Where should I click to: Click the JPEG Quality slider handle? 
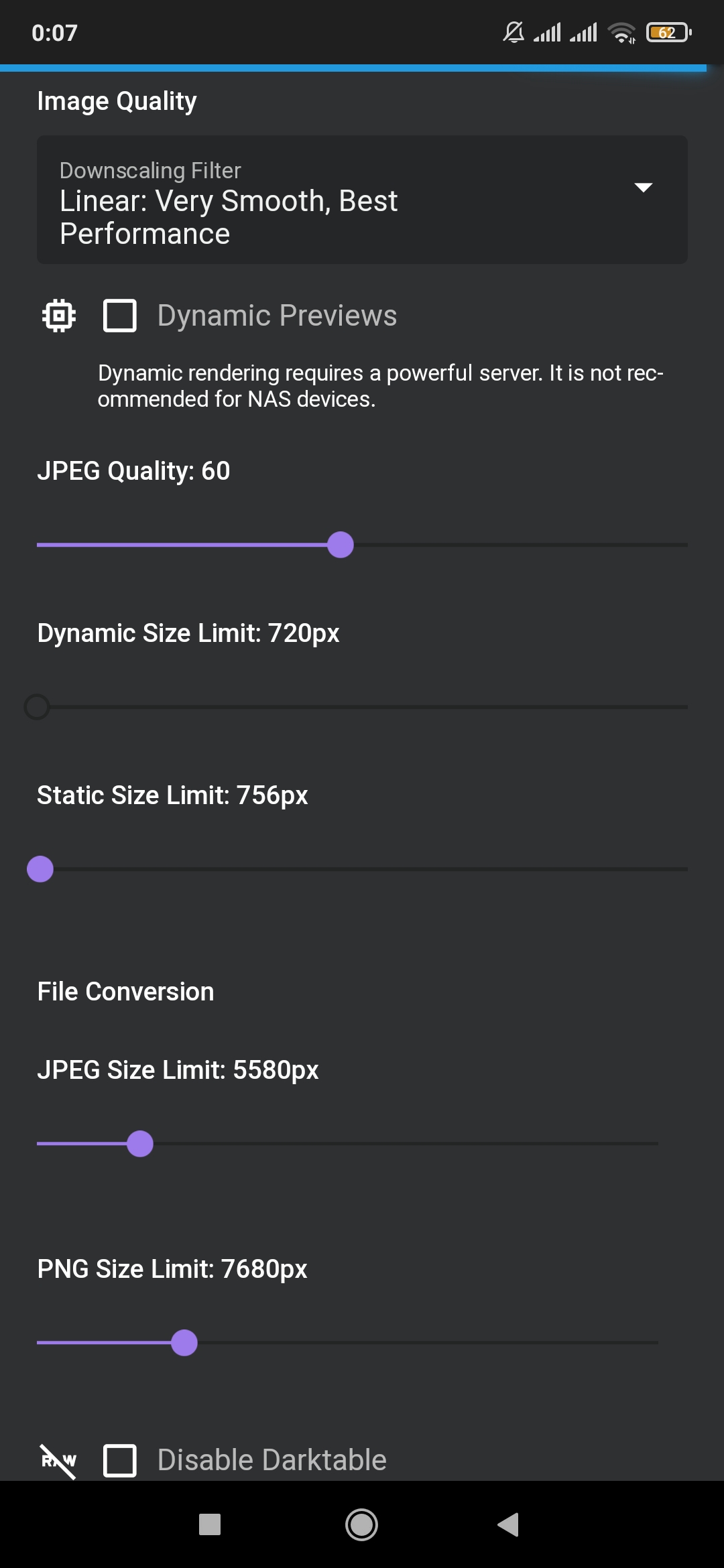tap(341, 546)
